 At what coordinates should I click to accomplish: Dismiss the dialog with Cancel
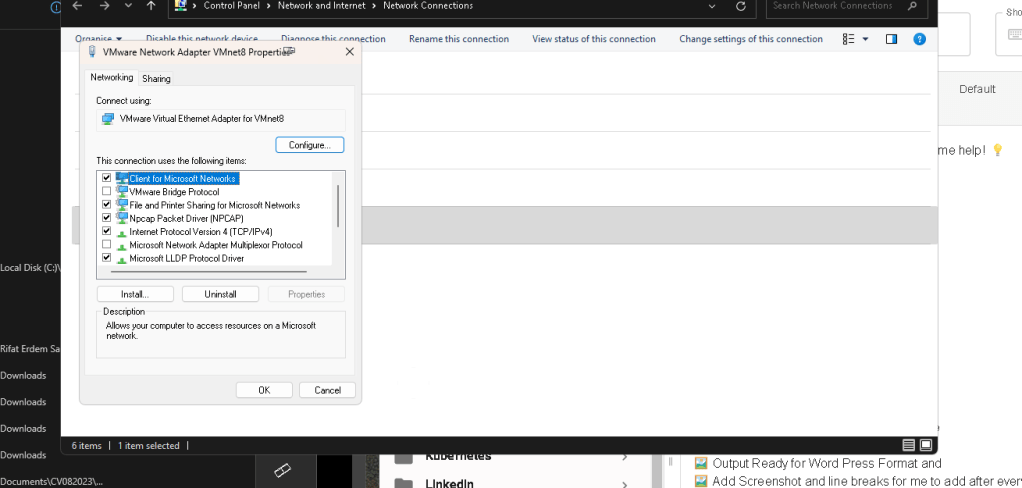tap(327, 390)
